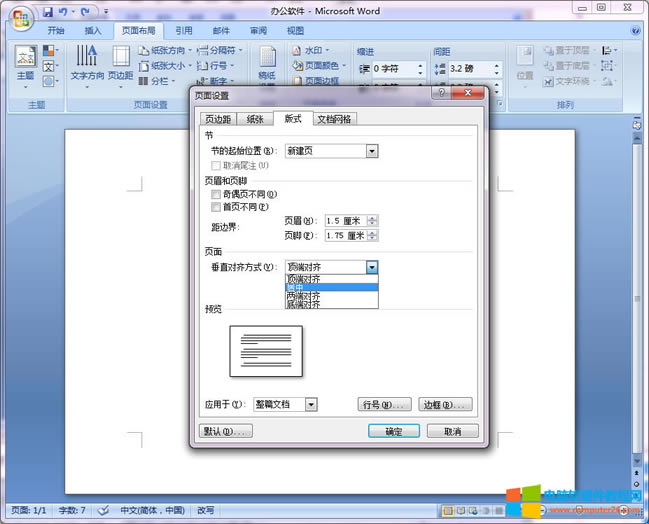Expand 纸张方向 orientation dropdown
The width and height of the screenshot is (649, 524).
pos(190,50)
